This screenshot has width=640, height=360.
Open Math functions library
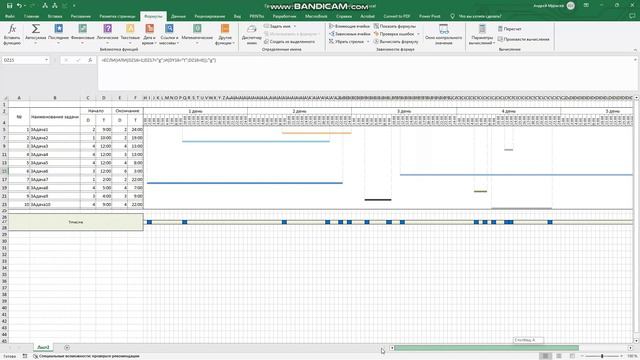tap(197, 35)
